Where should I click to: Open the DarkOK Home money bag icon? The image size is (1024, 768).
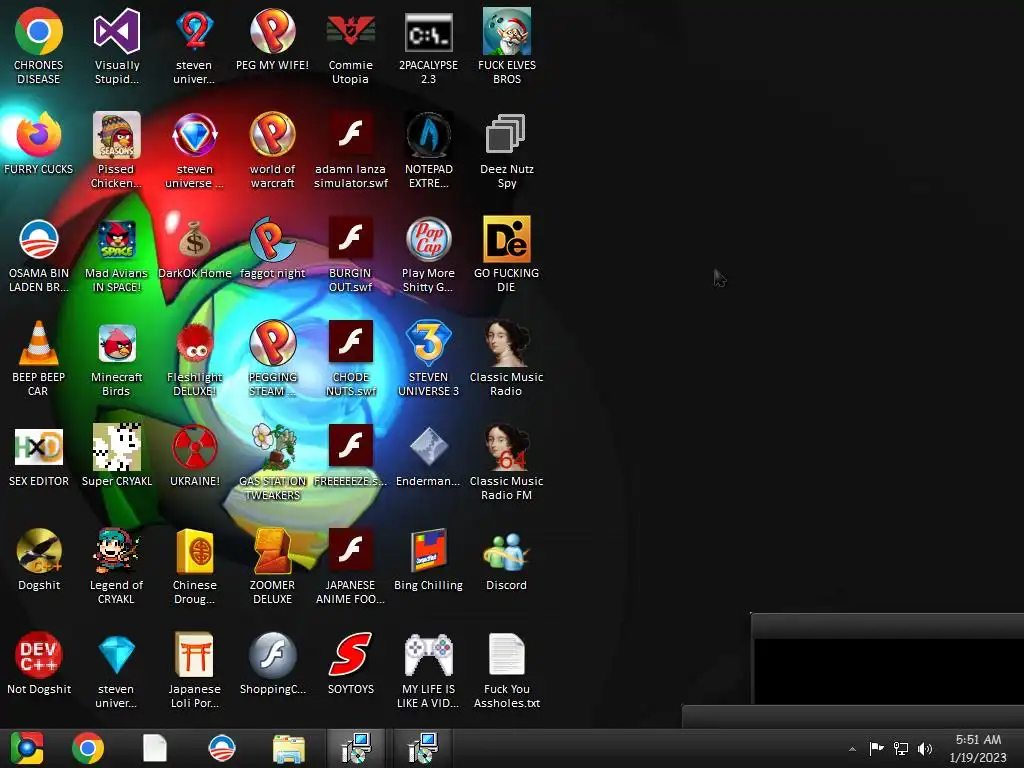194,239
